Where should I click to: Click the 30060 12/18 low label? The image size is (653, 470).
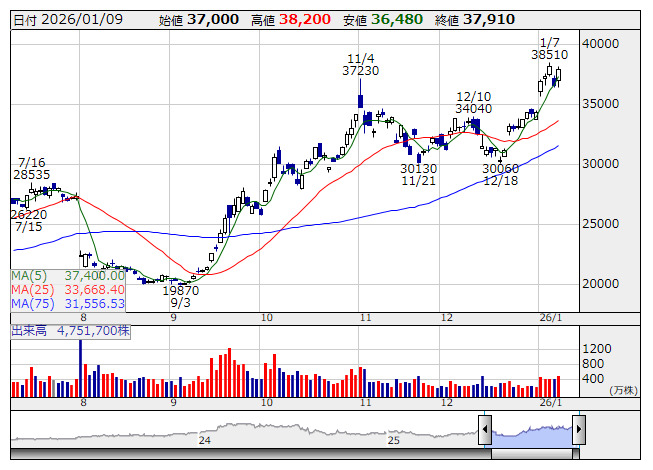click(x=501, y=175)
